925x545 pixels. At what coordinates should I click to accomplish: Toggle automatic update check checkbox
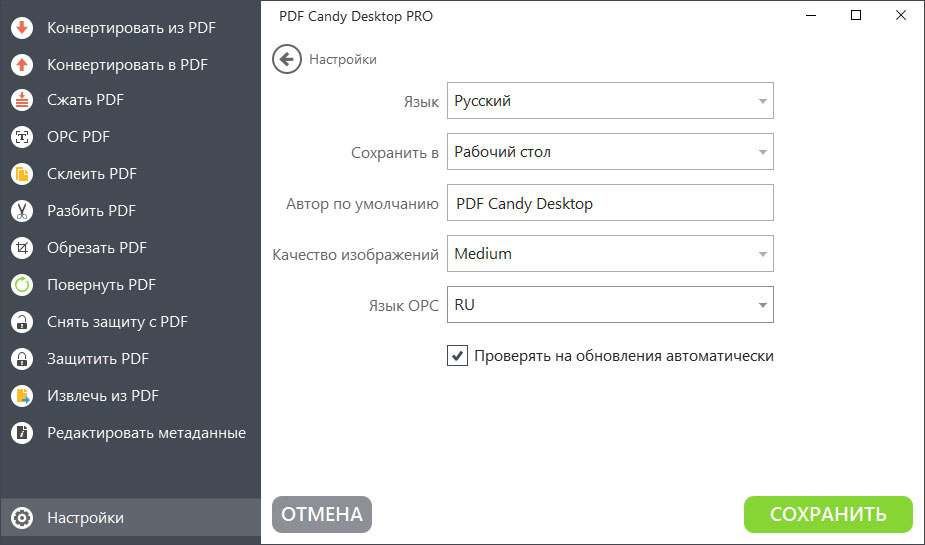pyautogui.click(x=458, y=356)
